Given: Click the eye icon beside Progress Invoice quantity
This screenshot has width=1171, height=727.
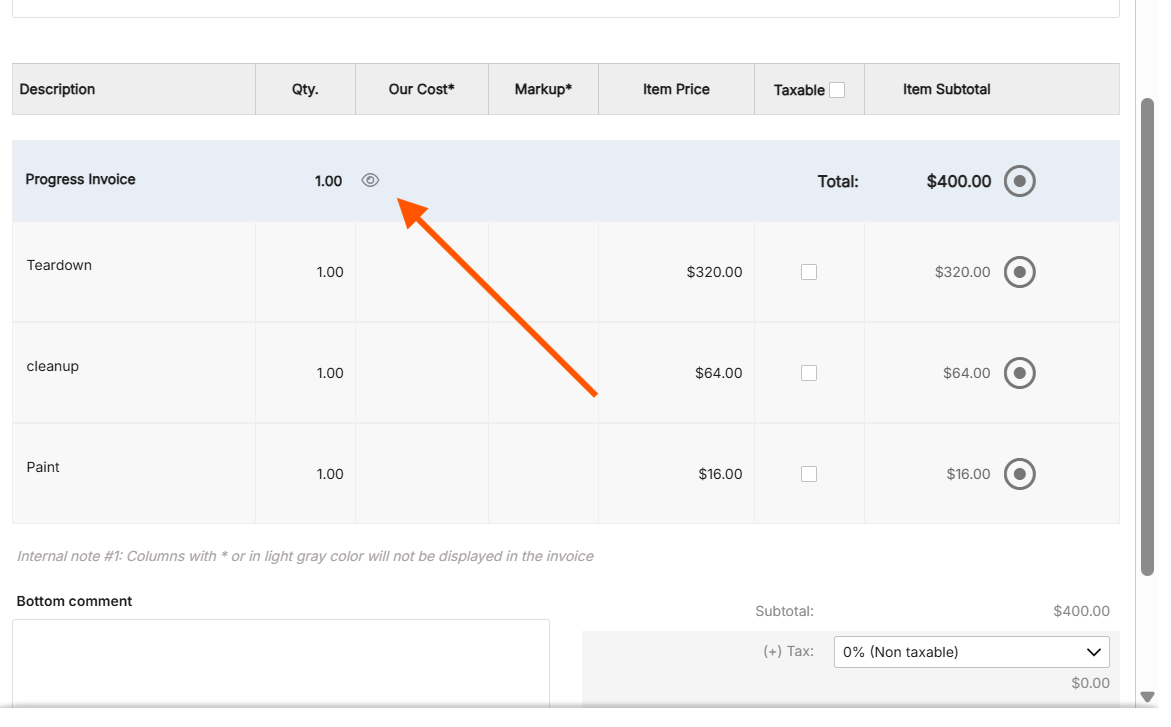Looking at the screenshot, I should click(370, 181).
